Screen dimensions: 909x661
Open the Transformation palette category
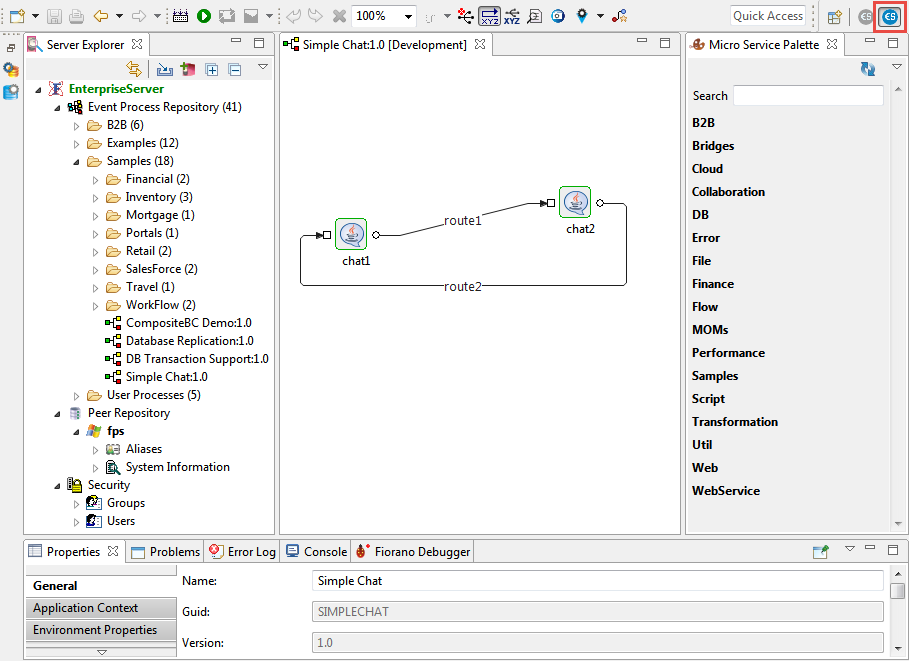(734, 422)
